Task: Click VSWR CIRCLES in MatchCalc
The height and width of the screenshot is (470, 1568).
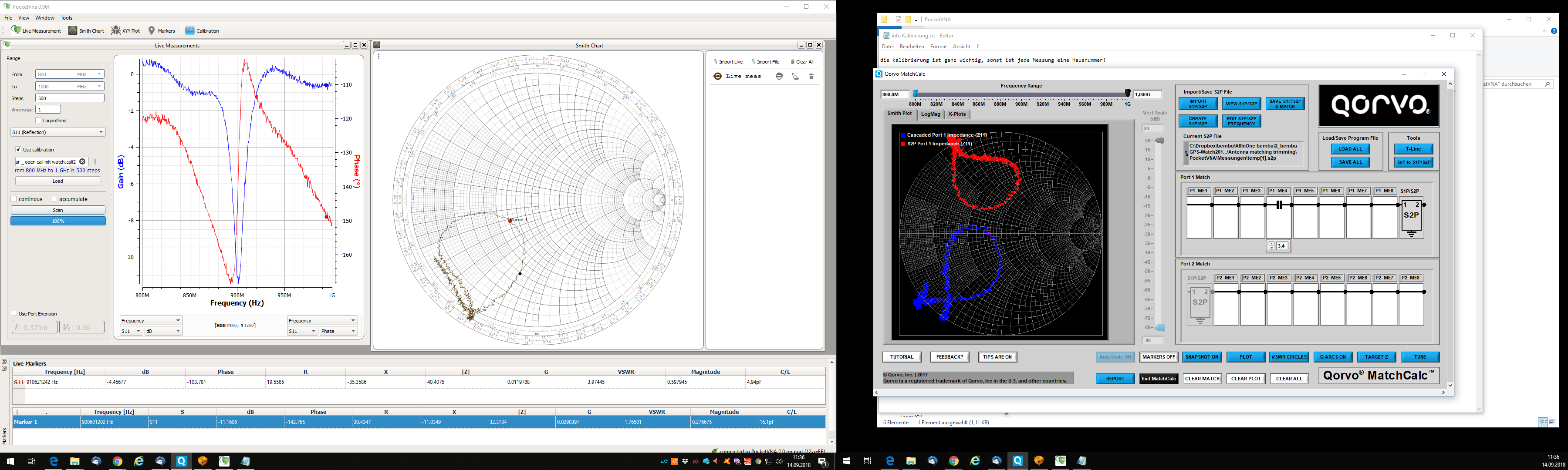Action: tap(1289, 357)
